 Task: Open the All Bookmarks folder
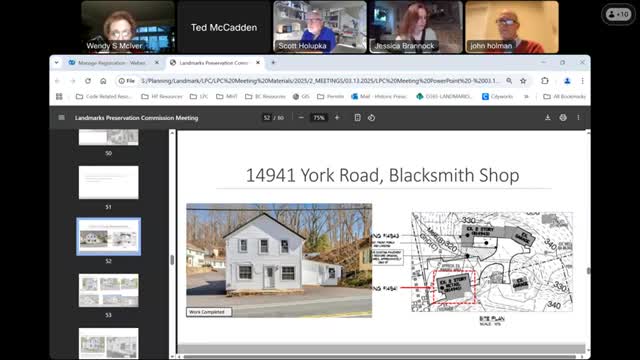point(564,96)
